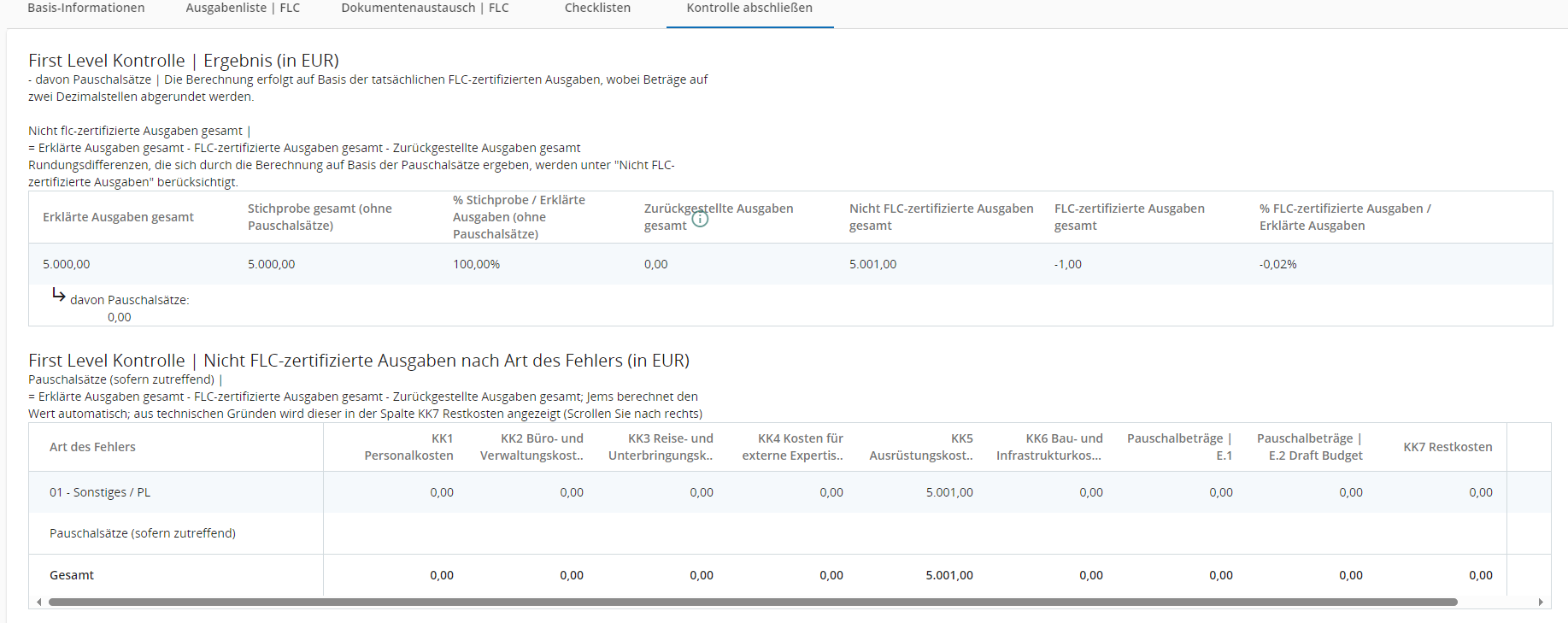Select the 01 - Sonstiges / PL row

(x=100, y=492)
